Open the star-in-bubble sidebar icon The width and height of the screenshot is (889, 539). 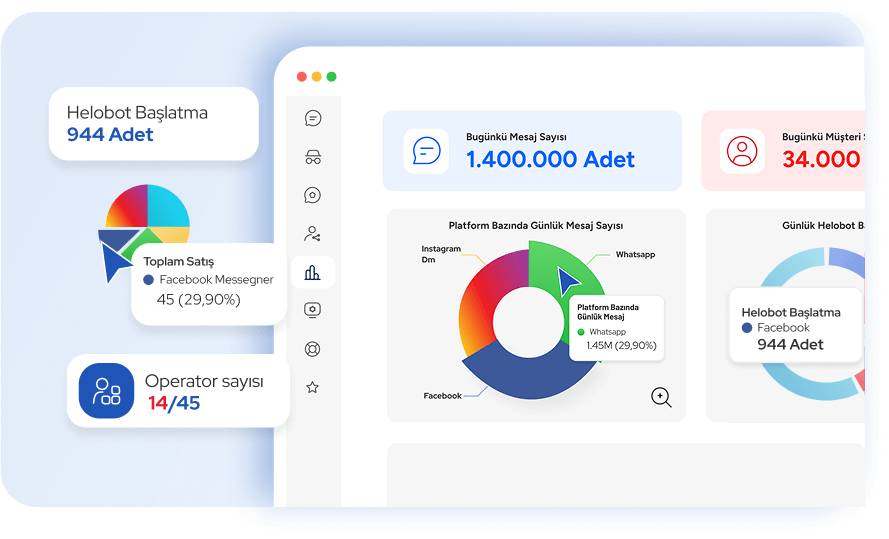pos(313,195)
